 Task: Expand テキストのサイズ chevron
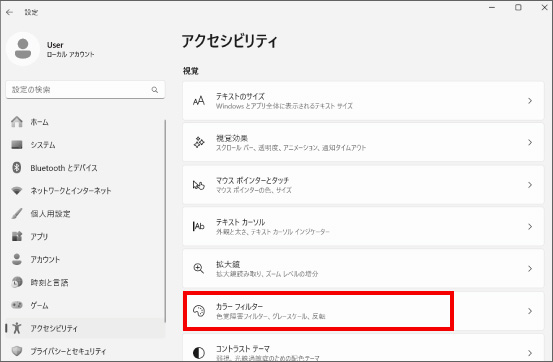(530, 101)
